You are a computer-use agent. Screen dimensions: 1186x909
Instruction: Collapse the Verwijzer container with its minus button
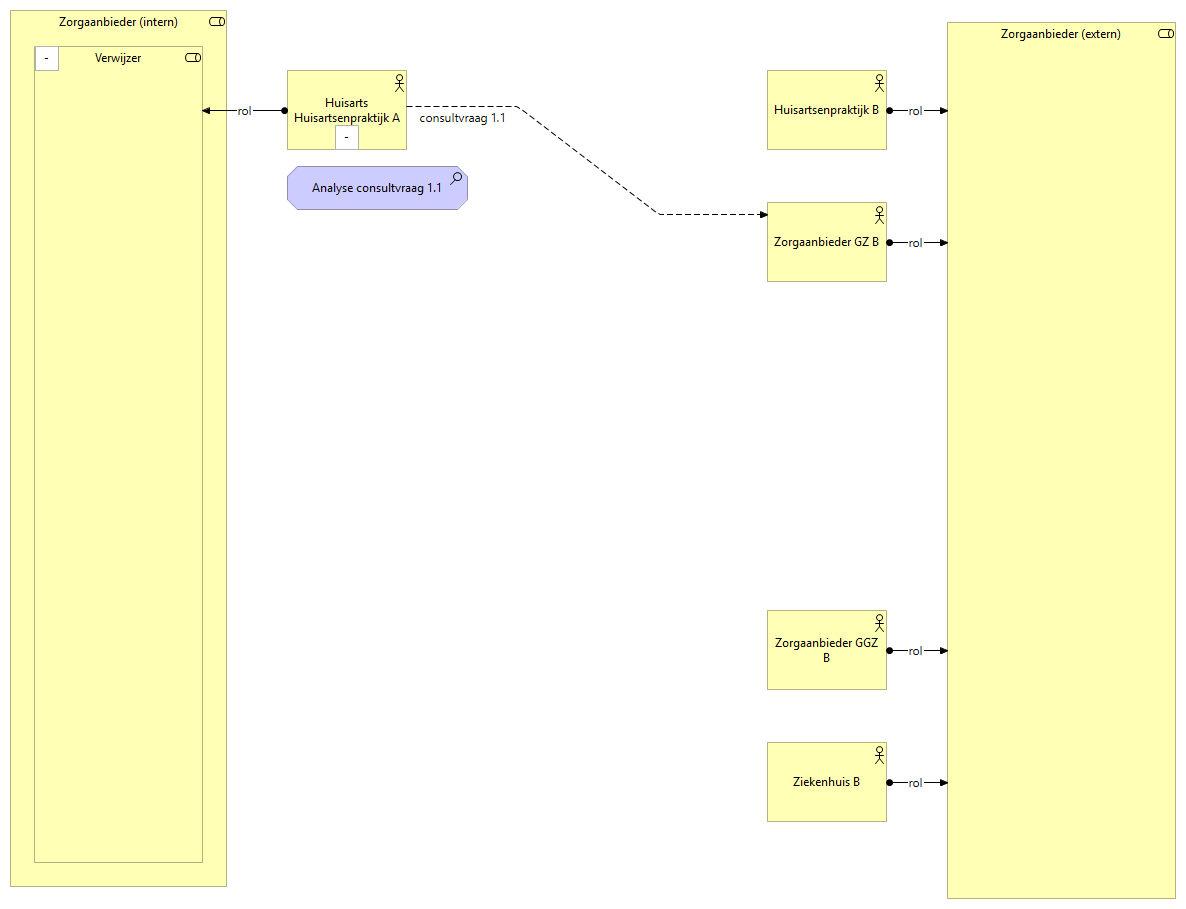pyautogui.click(x=47, y=59)
